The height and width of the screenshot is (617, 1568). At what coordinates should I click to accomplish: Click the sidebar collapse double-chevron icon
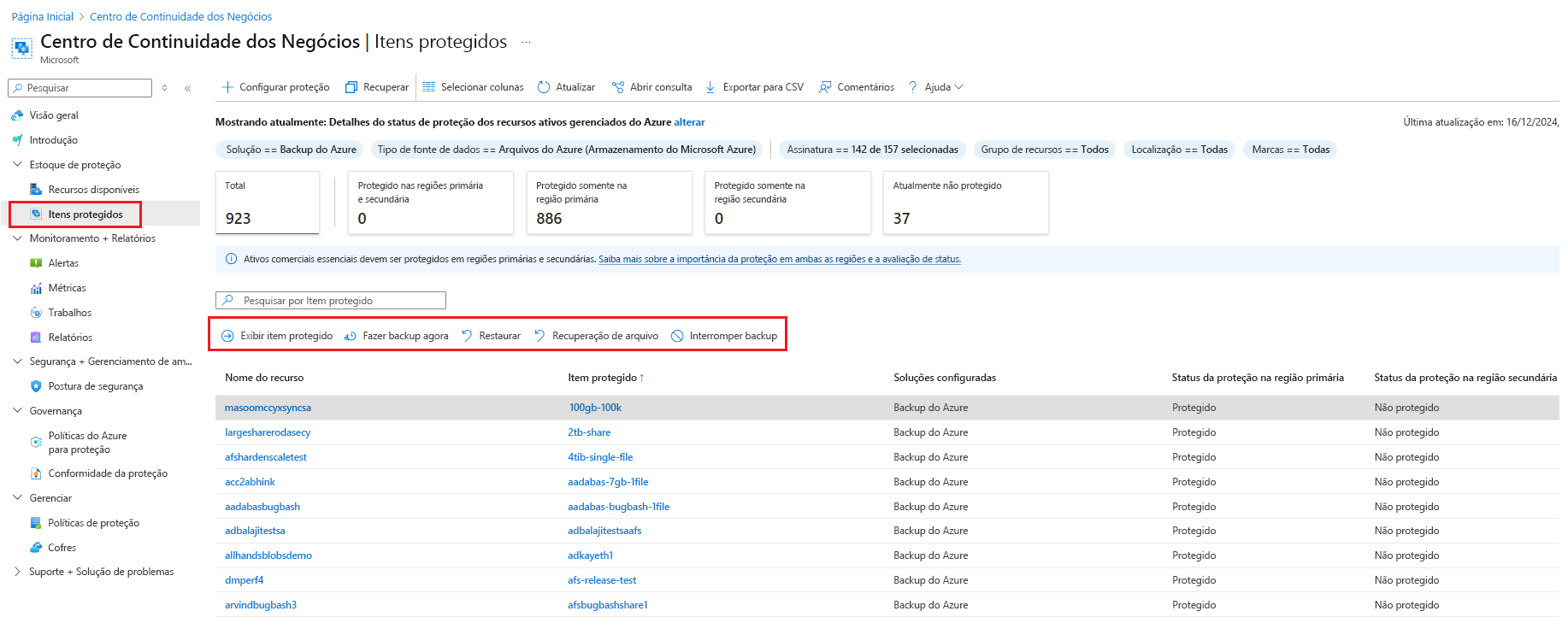tap(187, 88)
